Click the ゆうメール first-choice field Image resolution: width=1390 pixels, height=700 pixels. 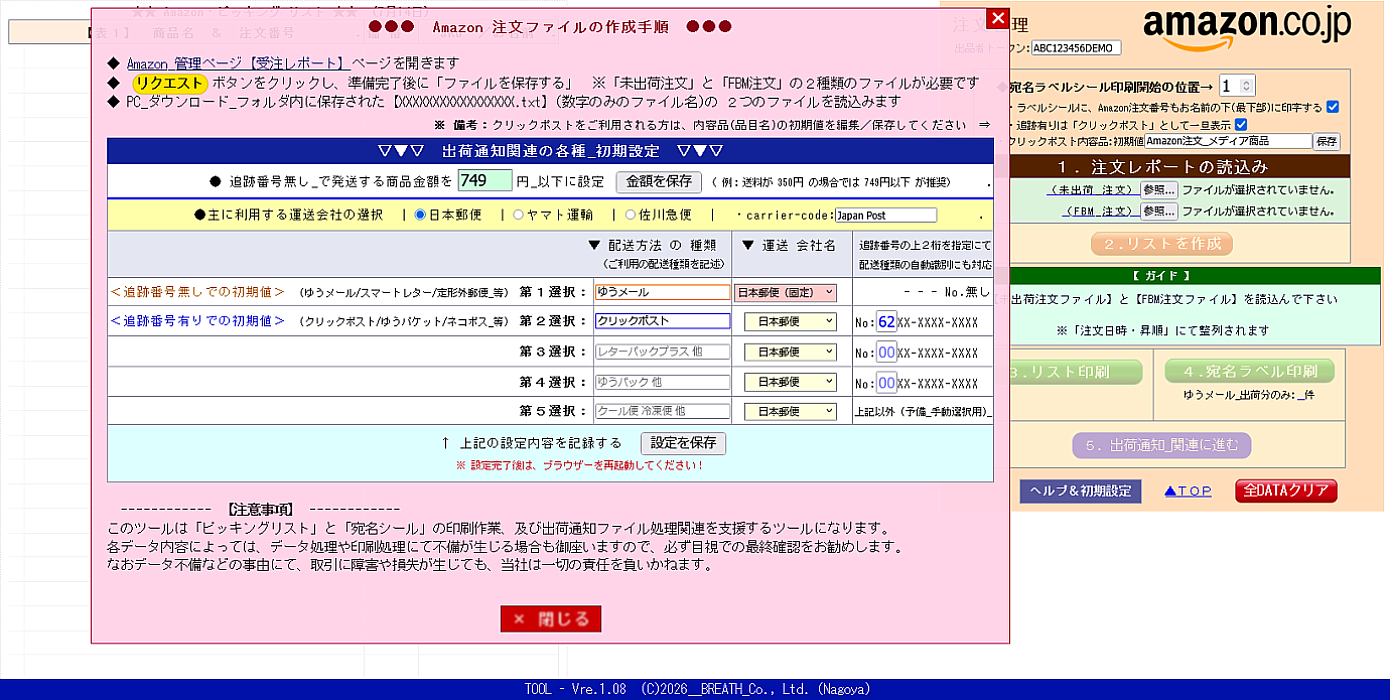[662, 292]
